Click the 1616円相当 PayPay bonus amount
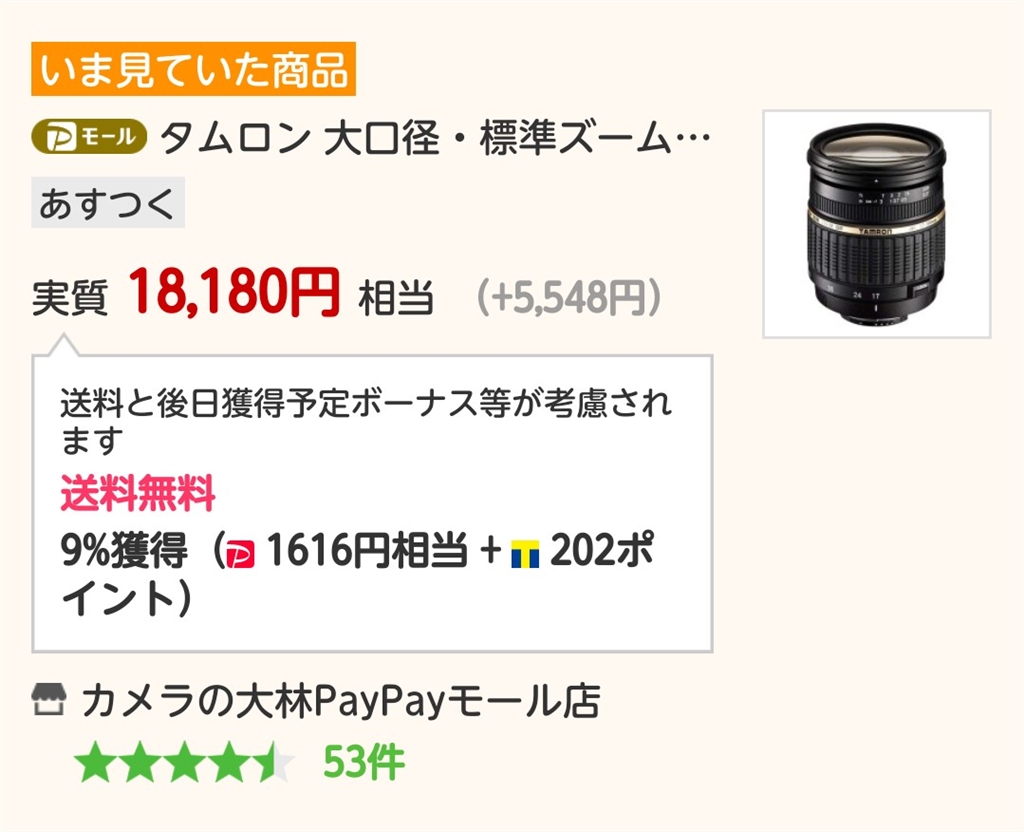This screenshot has height=832, width=1024. (x=367, y=551)
